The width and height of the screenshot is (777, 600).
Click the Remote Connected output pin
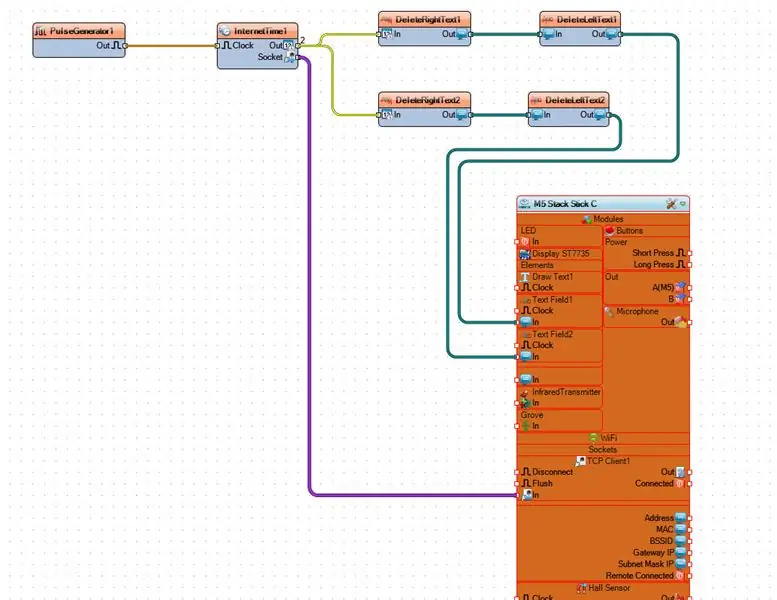(690, 576)
